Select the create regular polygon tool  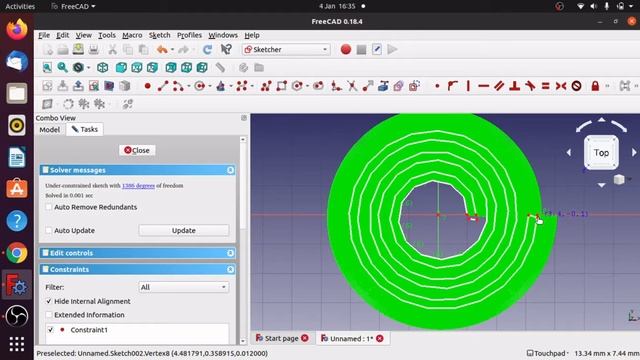tap(298, 86)
